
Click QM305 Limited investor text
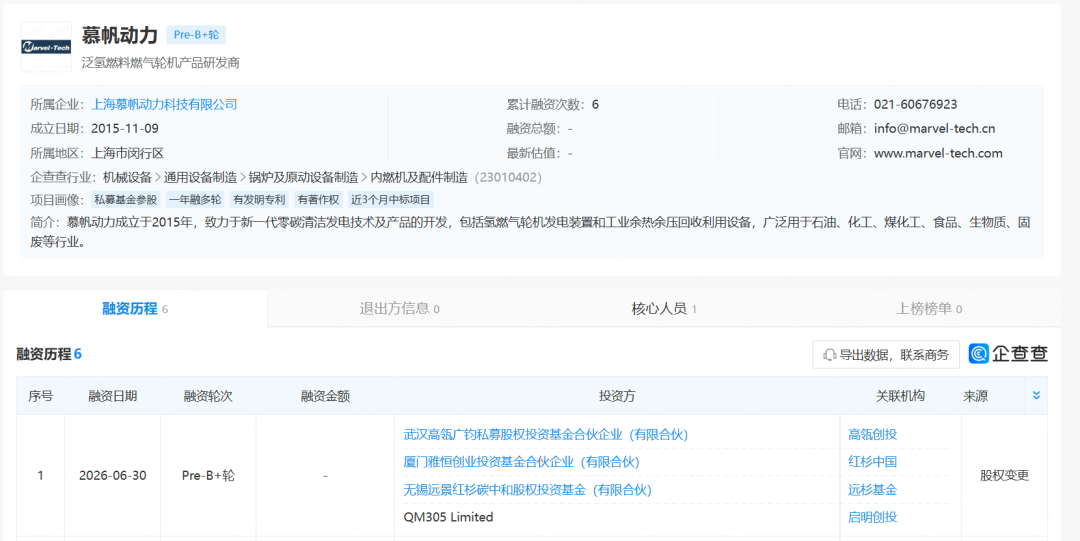[448, 517]
